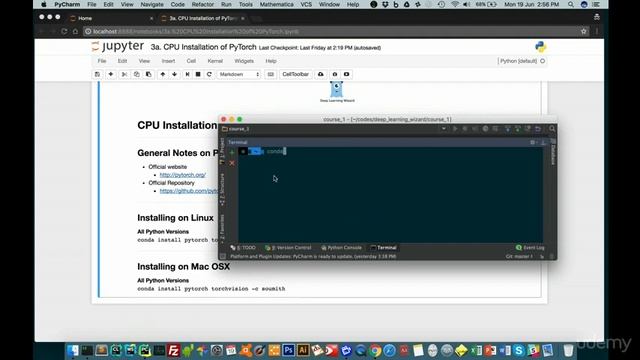Screen dimensions: 640x360
Task: Toggle the Structure side panel in PyCharm
Action: point(222,189)
